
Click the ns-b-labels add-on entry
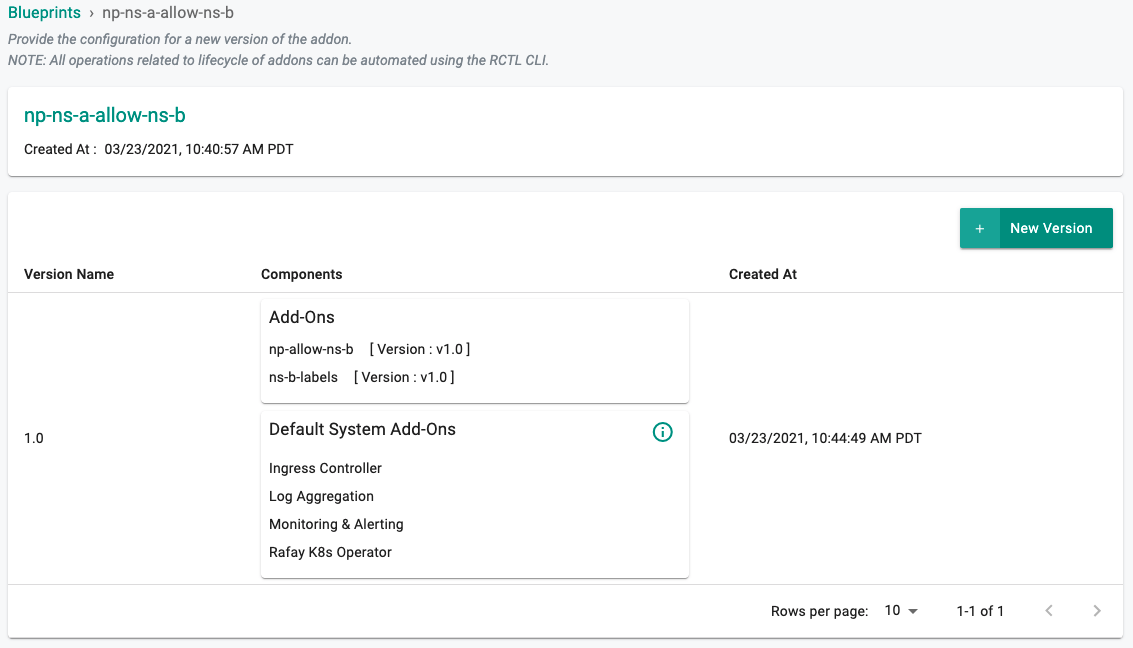point(303,377)
